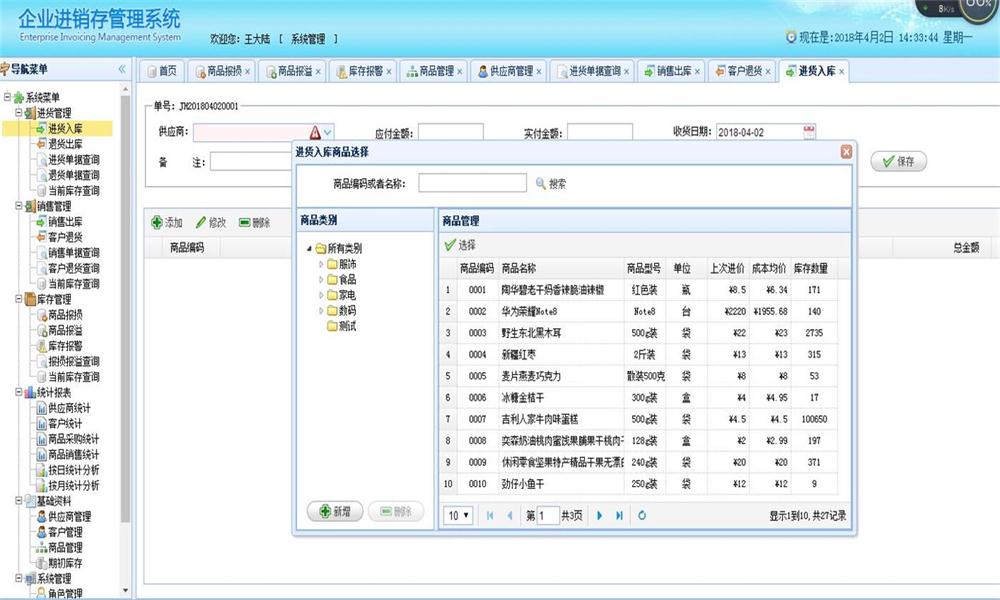Viewport: 1000px width, 600px height.
Task: Open 供应商统计 report in navigation
Action: (64, 408)
